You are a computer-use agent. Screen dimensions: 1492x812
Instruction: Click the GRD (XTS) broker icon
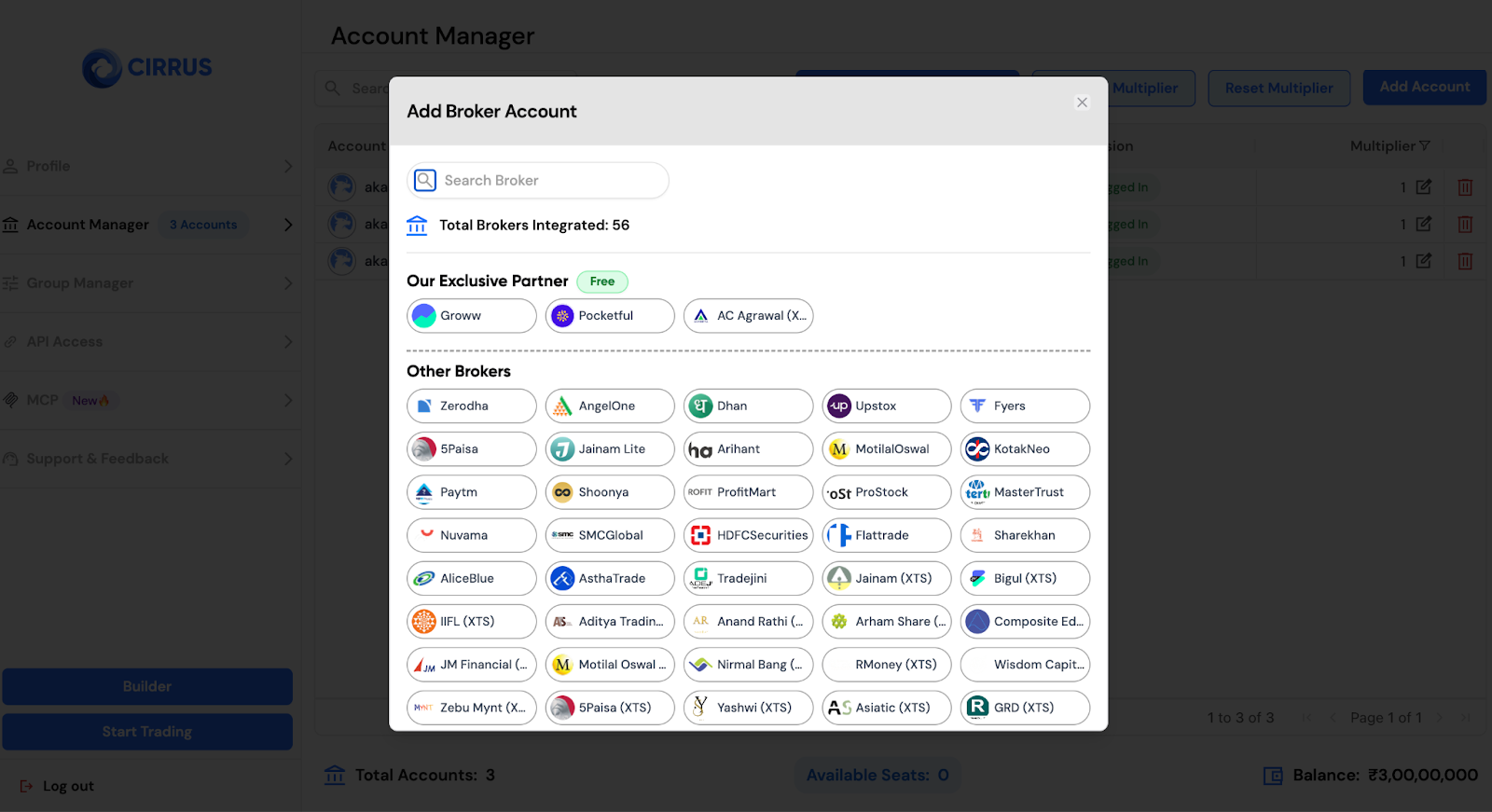[x=977, y=708]
